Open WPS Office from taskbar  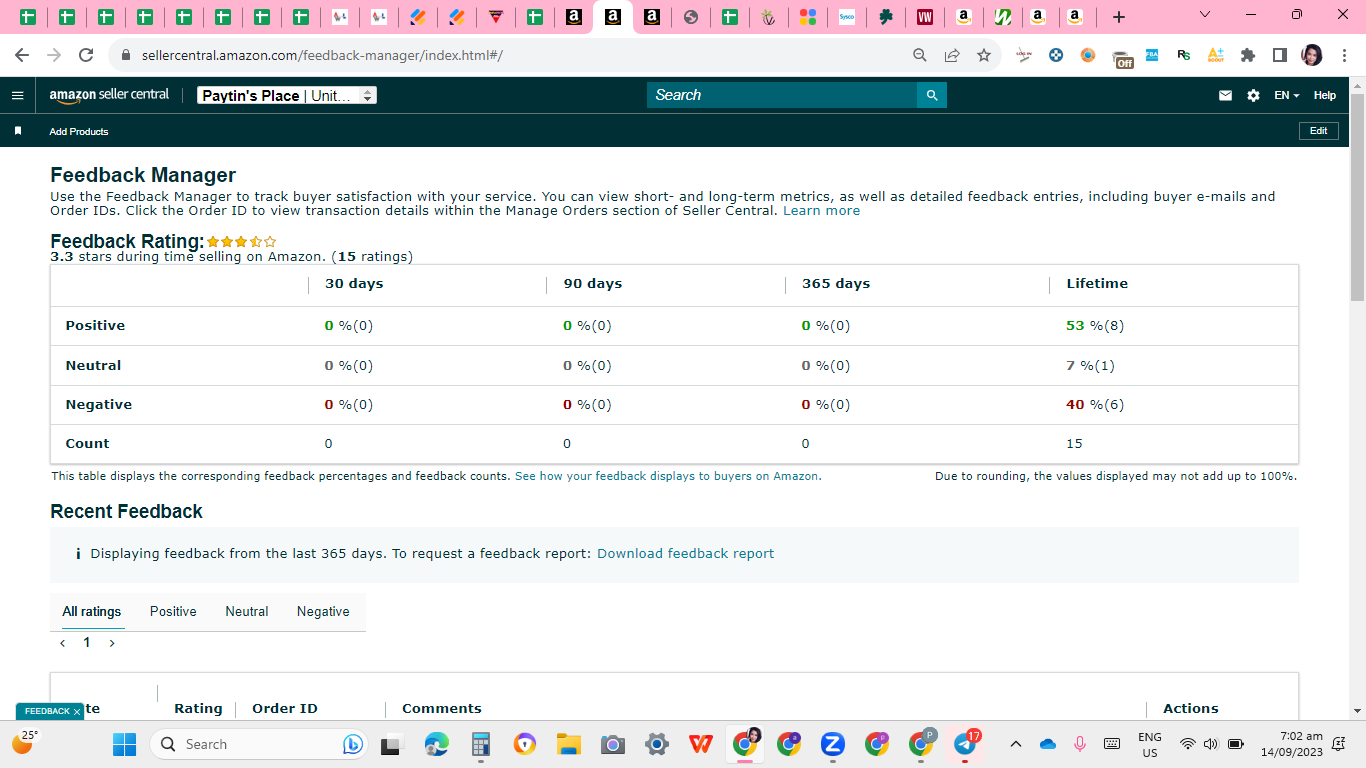[700, 744]
